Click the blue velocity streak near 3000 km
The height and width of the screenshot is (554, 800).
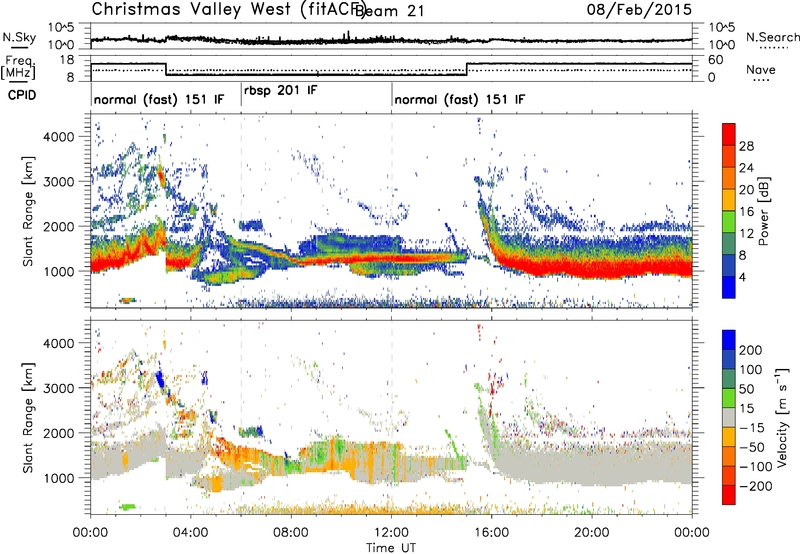pos(160,381)
